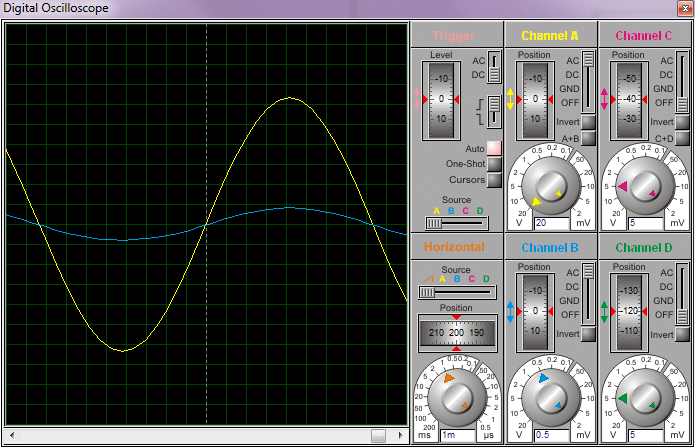695x448 pixels.
Task: Click Channel C GND coupling label
Action: 663,89
